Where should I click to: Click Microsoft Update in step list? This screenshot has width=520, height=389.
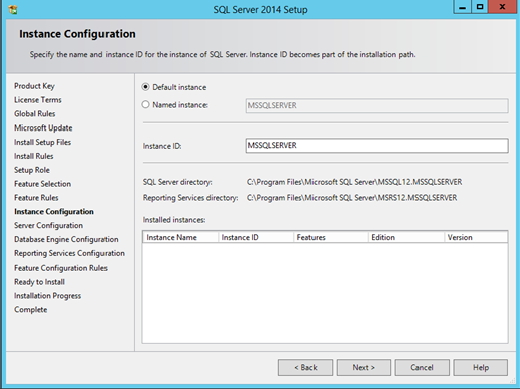coord(43,128)
